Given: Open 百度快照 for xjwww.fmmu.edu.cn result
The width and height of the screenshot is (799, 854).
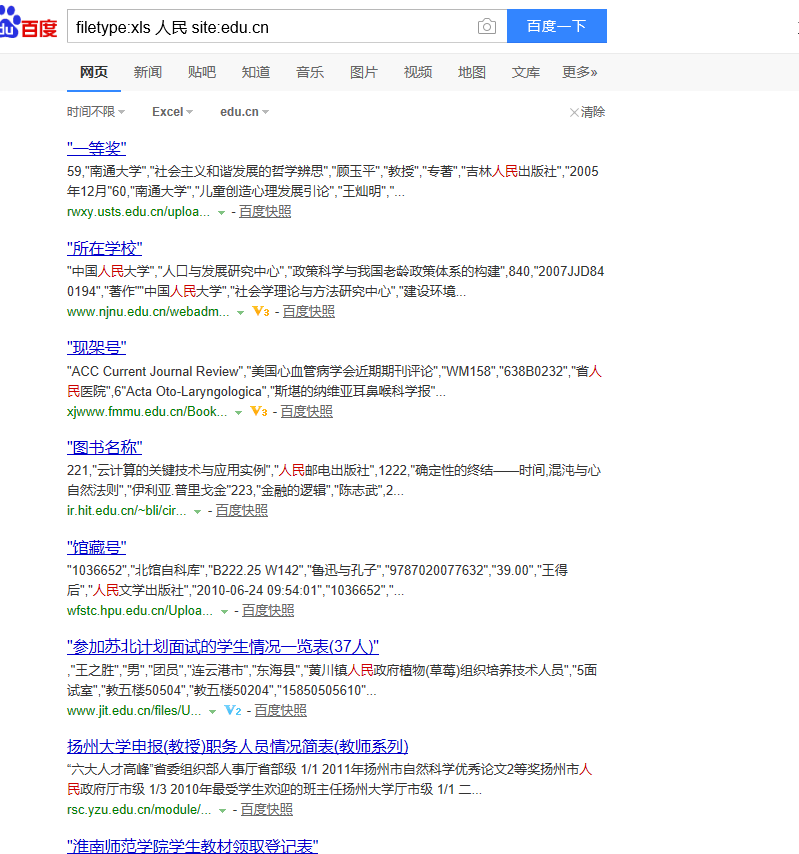Looking at the screenshot, I should (307, 411).
